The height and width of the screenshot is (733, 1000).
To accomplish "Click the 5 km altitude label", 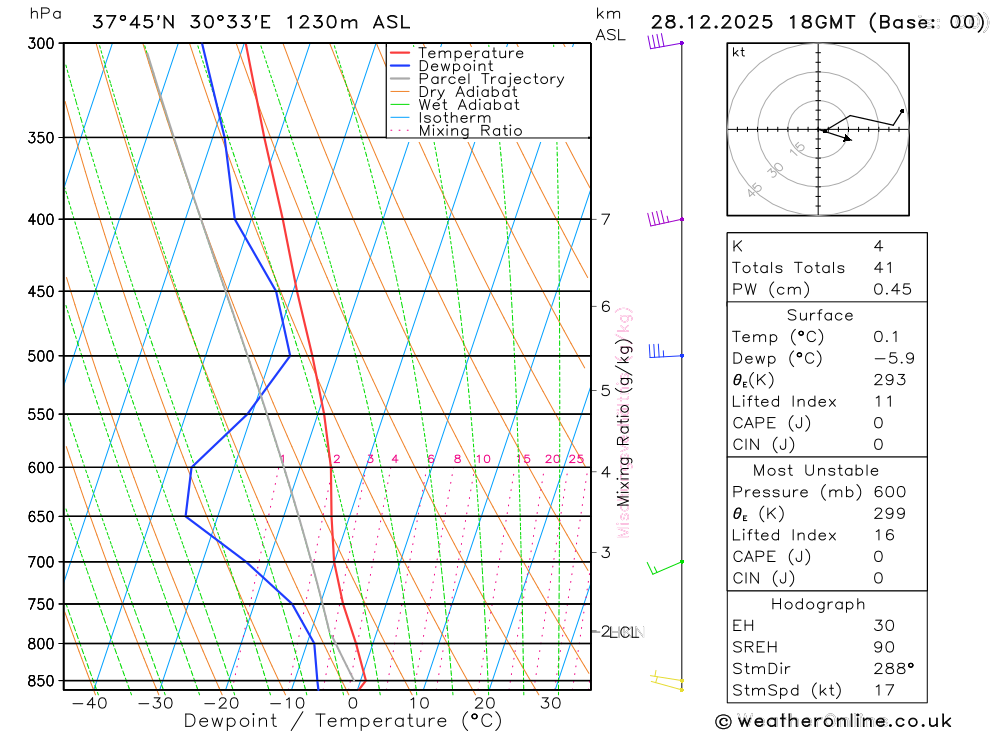I will 605,390.
